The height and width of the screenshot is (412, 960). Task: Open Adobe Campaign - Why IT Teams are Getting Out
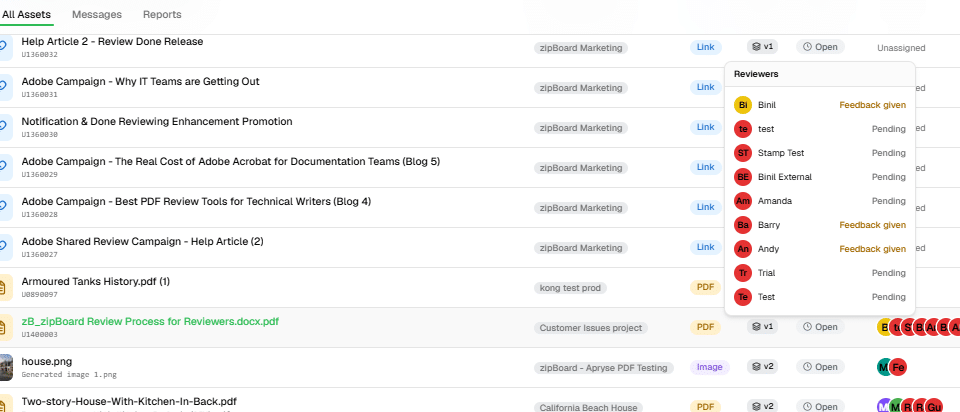(140, 81)
